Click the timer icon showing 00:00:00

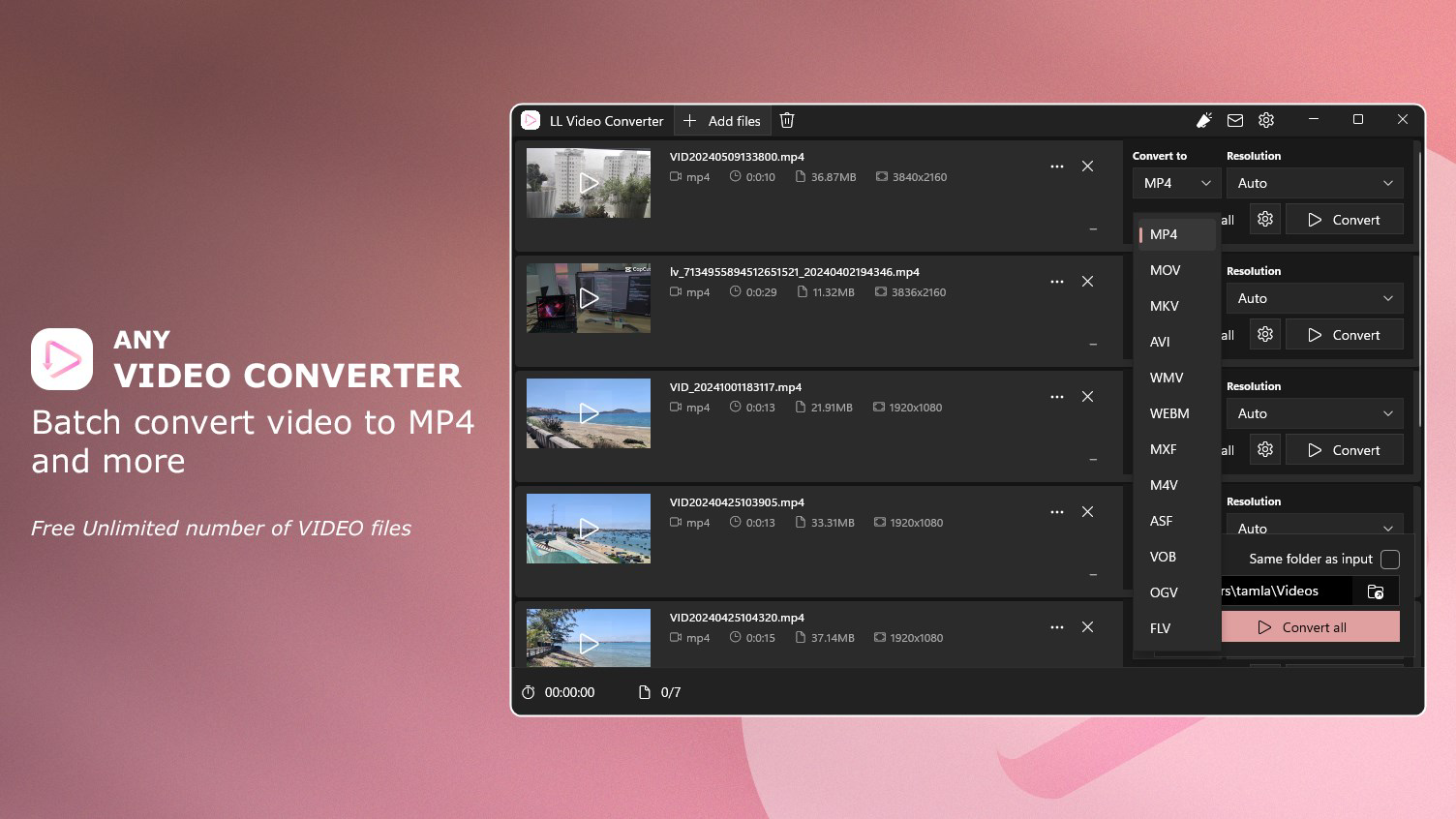pyautogui.click(x=529, y=692)
